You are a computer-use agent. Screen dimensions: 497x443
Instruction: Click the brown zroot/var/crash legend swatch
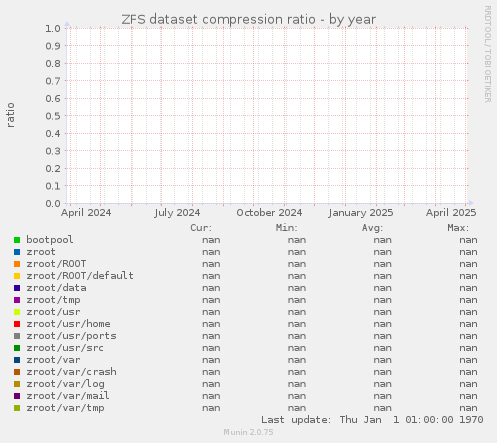pos(17,372)
